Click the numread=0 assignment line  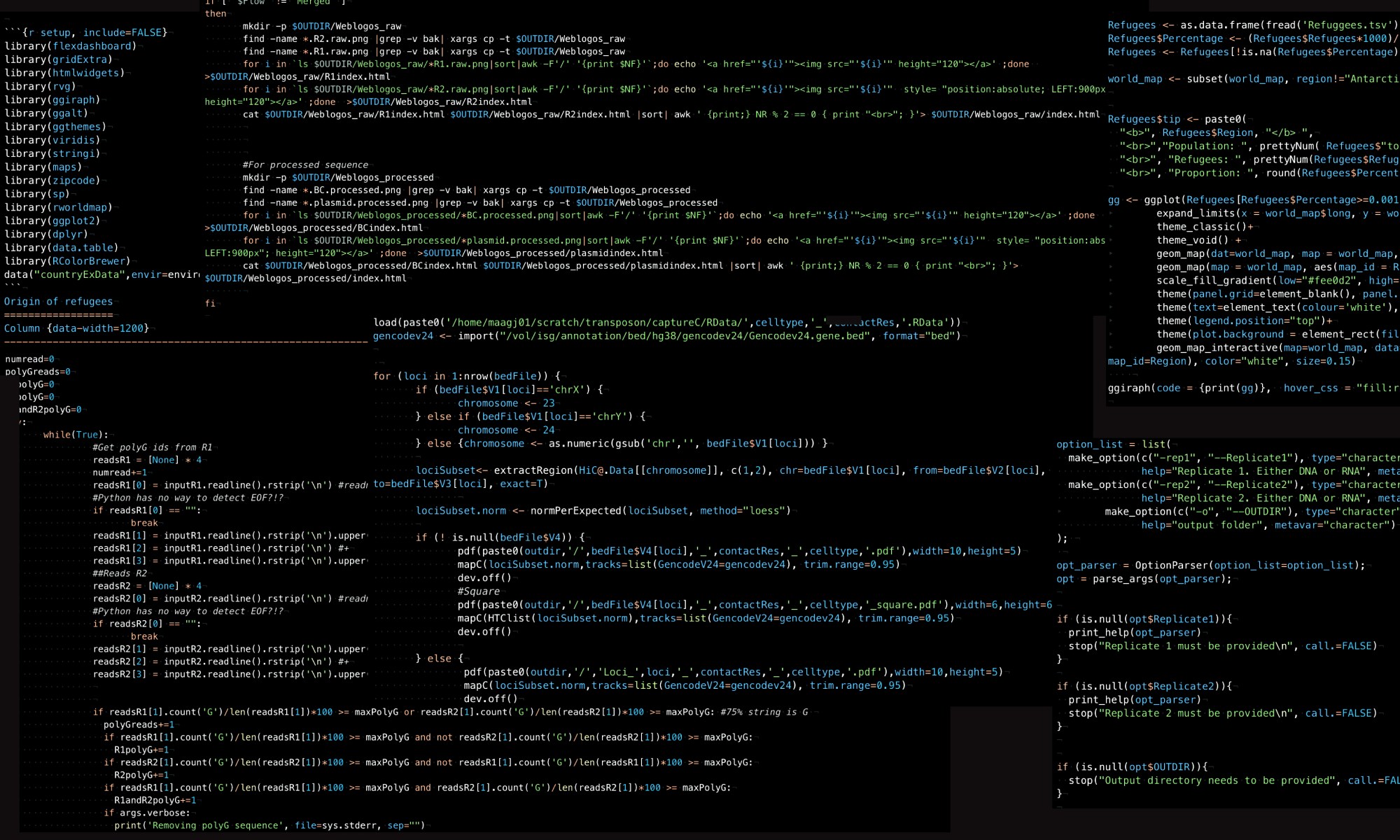[29, 359]
